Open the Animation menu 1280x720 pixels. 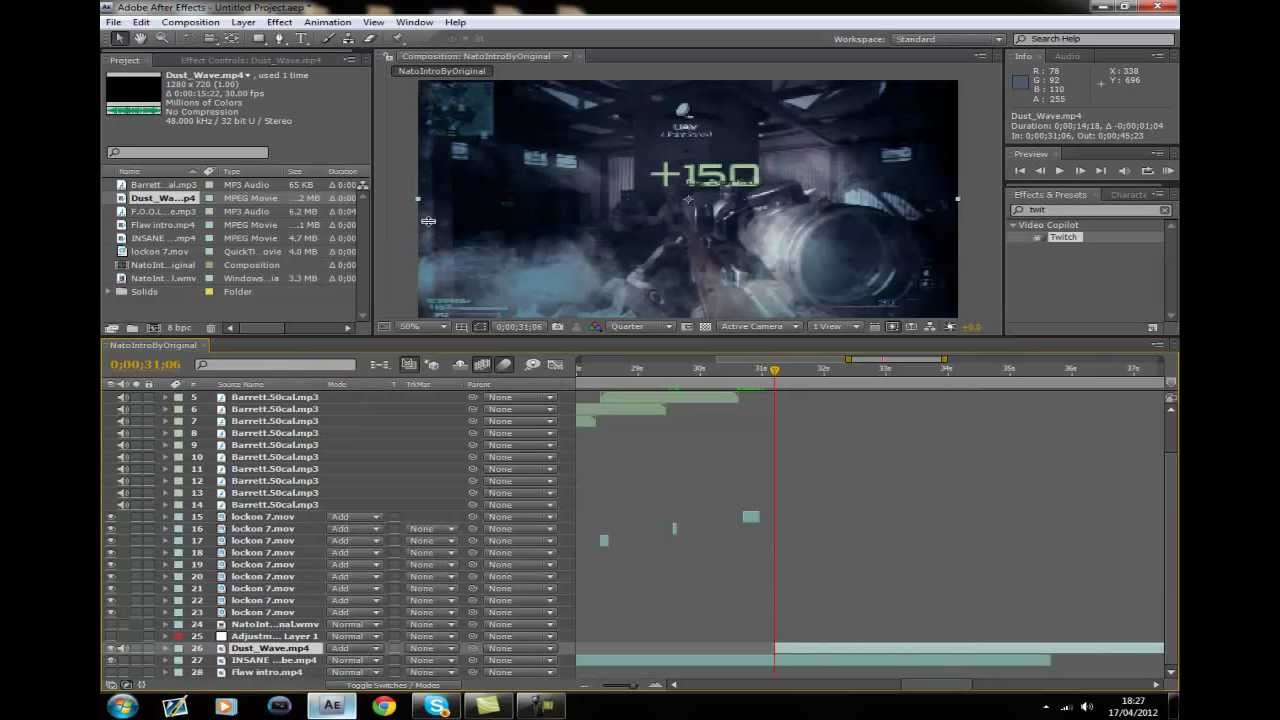click(327, 22)
